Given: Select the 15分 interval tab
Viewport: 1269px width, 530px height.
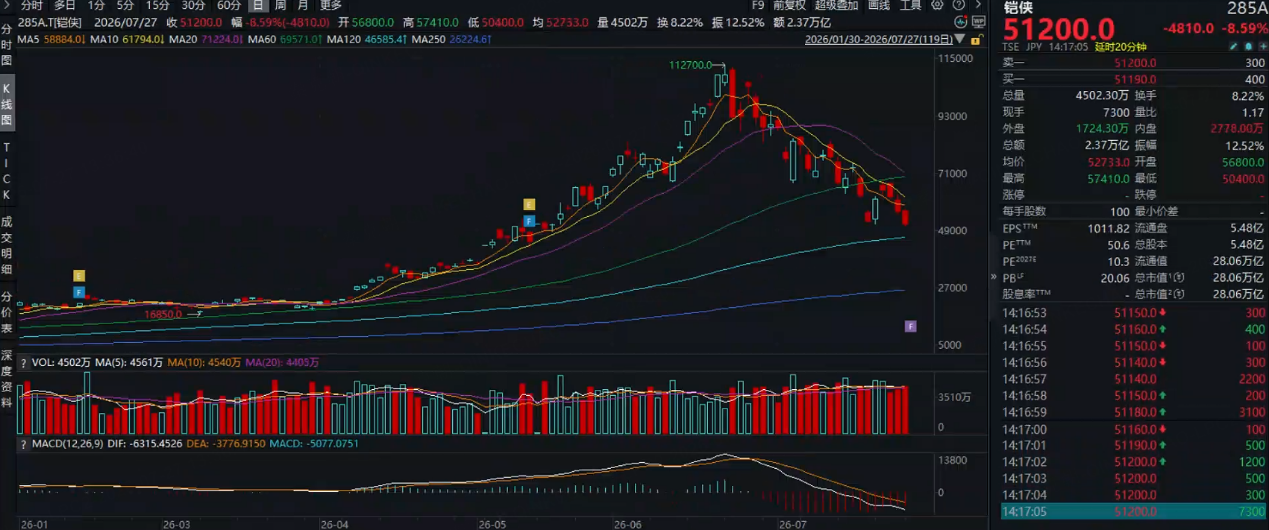Looking at the screenshot, I should [157, 5].
